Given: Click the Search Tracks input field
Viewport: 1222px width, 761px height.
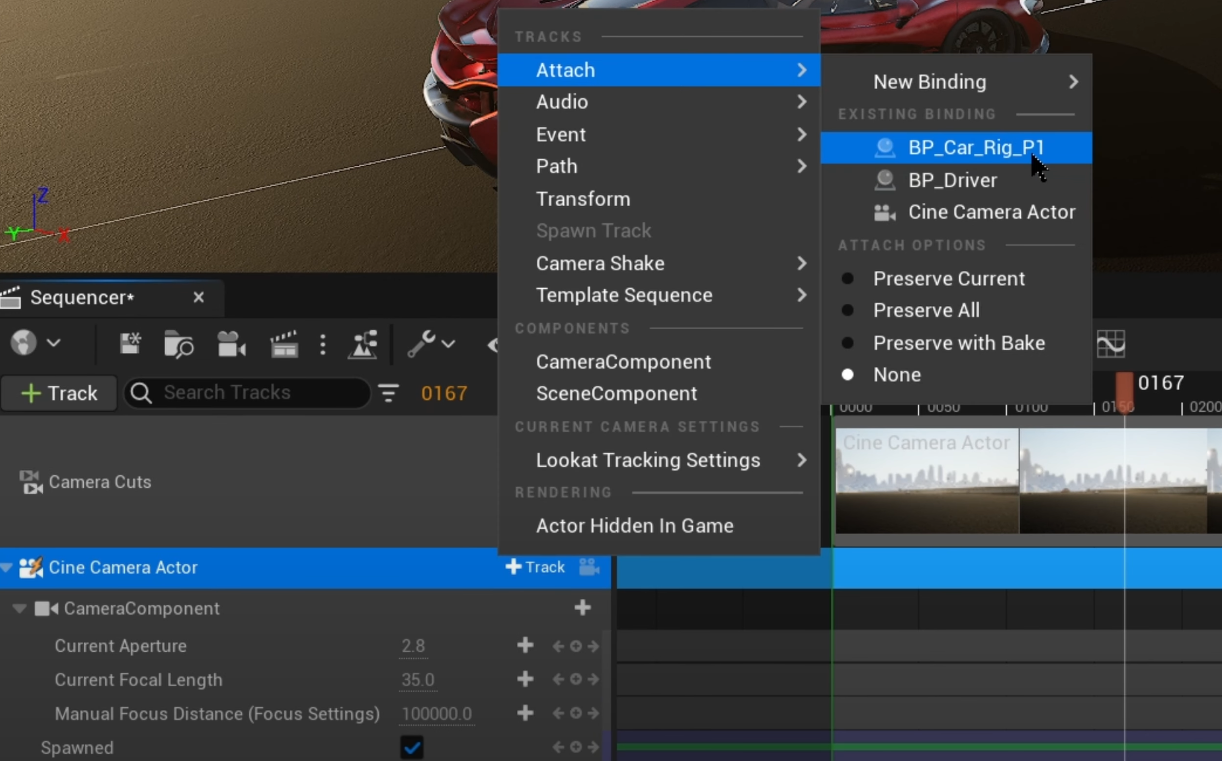Looking at the screenshot, I should tap(260, 393).
